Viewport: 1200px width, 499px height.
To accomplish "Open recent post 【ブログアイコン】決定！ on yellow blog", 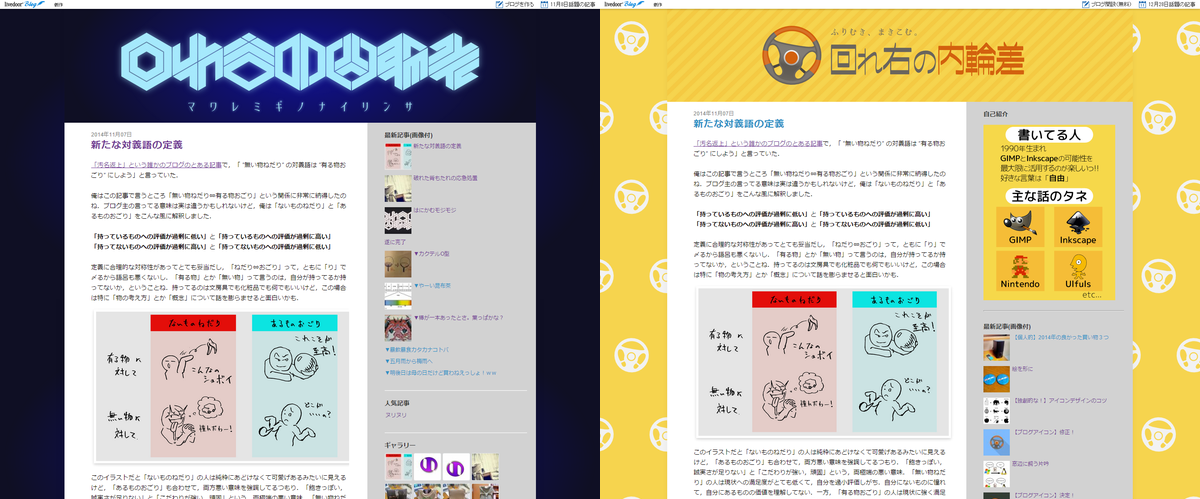I will pyautogui.click(x=1045, y=495).
